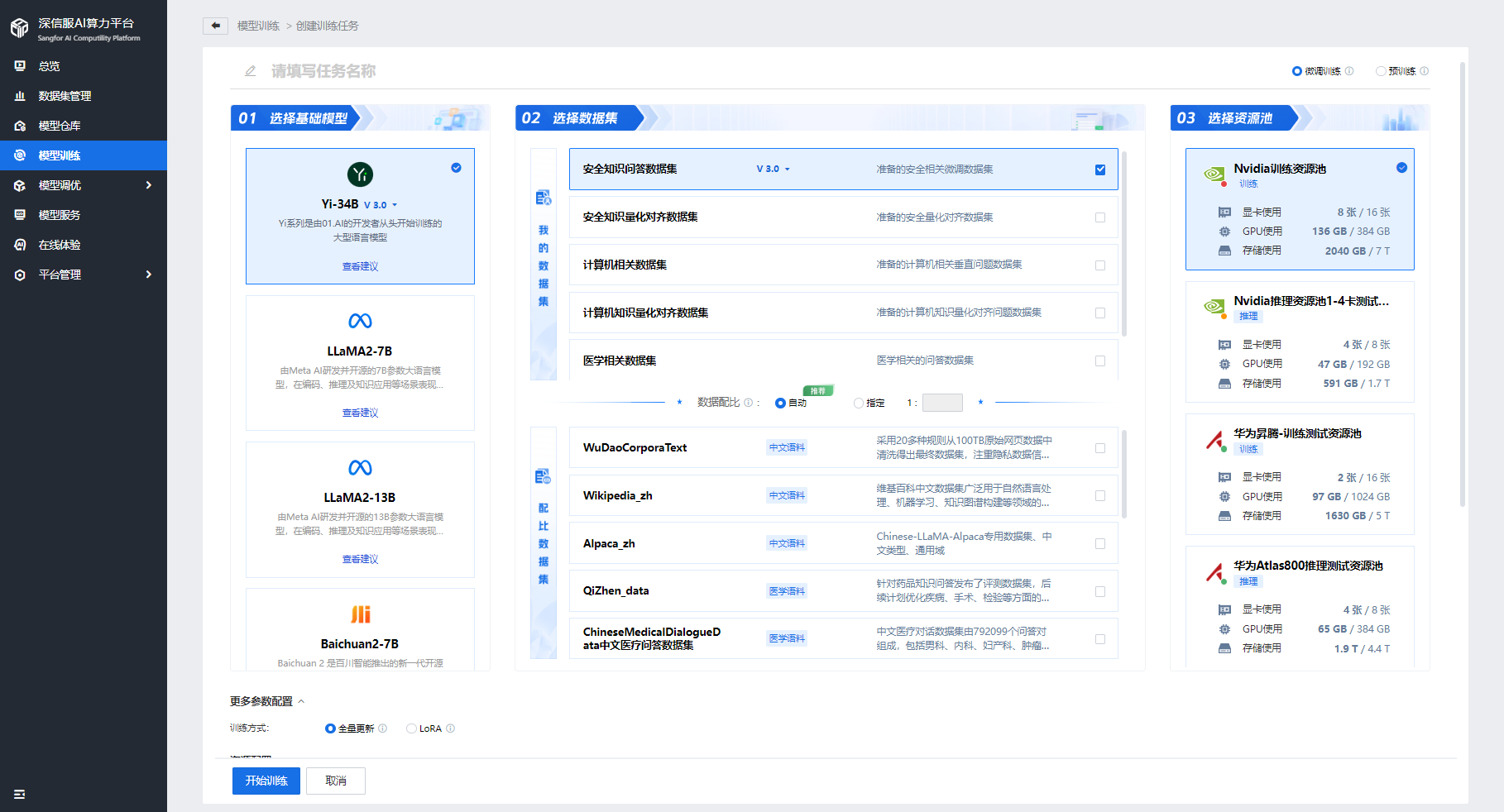1504x812 pixels.
Task: Check the 计算机相关数据集 checkbox
Action: [x=1100, y=265]
